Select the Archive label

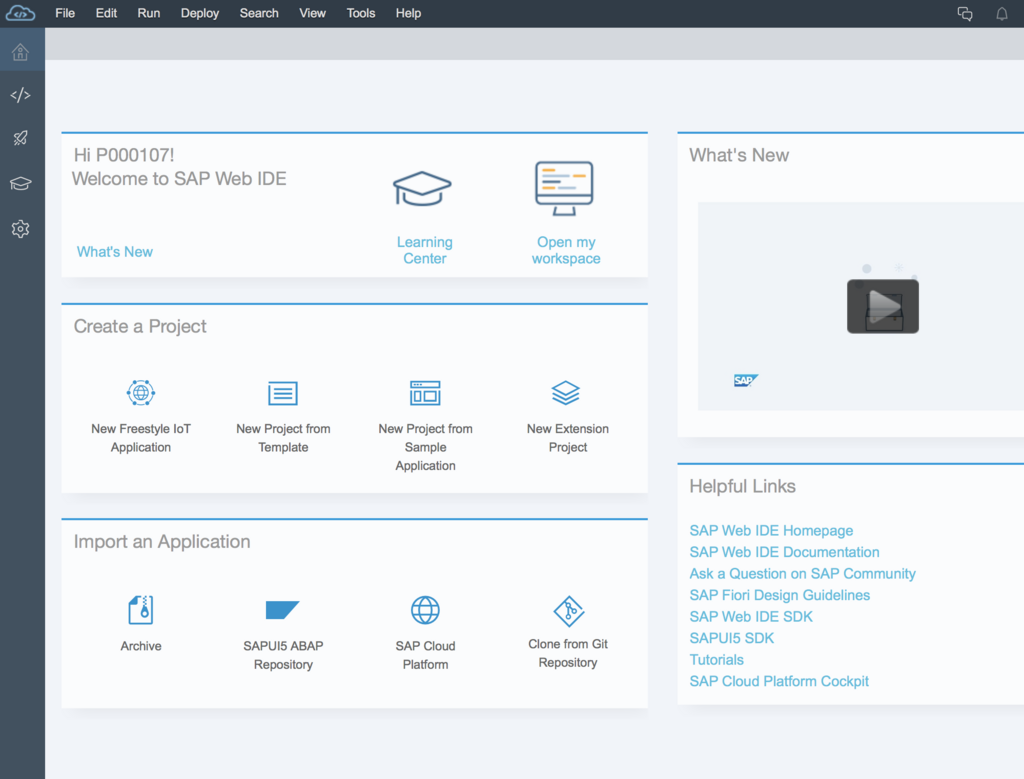140,646
